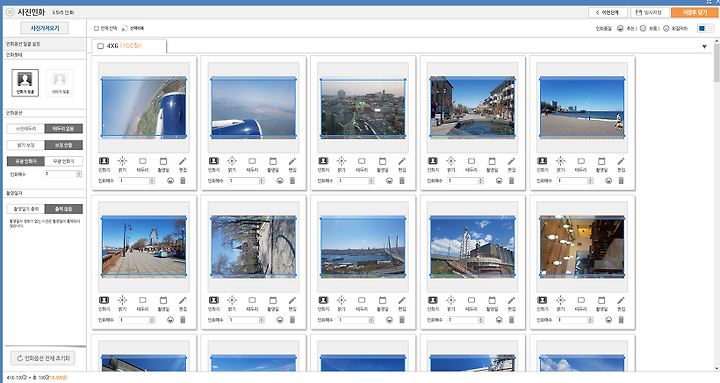The image size is (720, 383).
Task: Toggle shooting date (촬영일) on airplane engine photo
Action: (x=163, y=164)
